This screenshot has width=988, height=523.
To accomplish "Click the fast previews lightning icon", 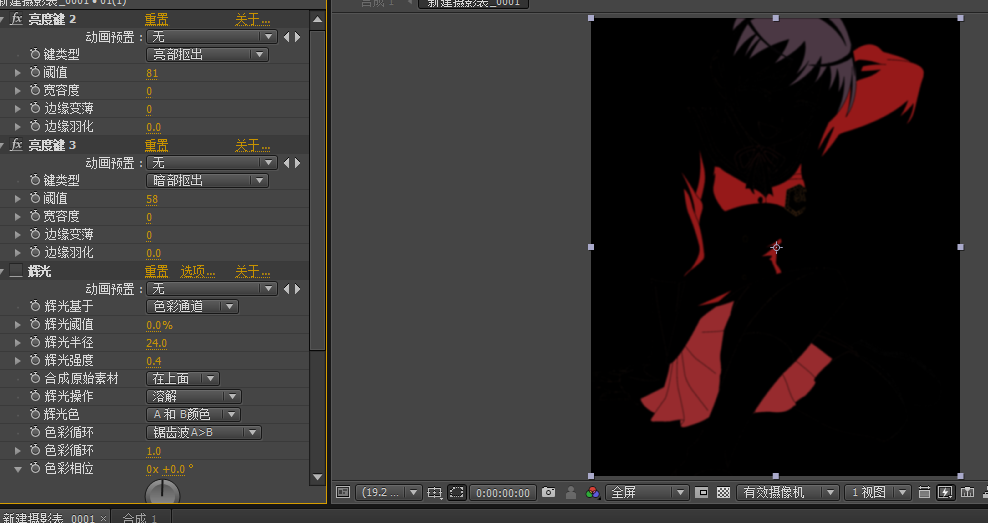I will [x=945, y=492].
